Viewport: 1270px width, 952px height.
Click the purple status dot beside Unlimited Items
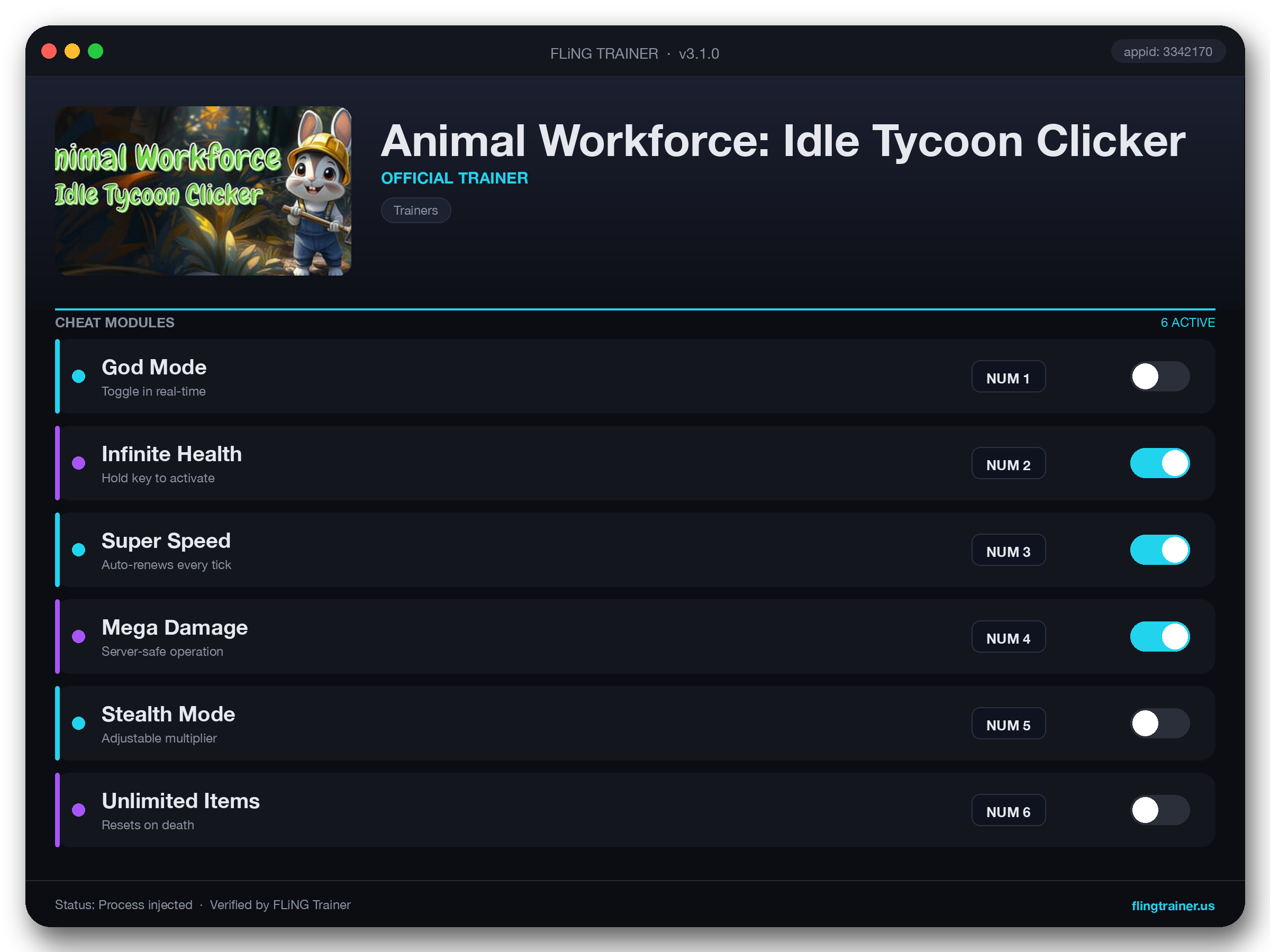79,810
